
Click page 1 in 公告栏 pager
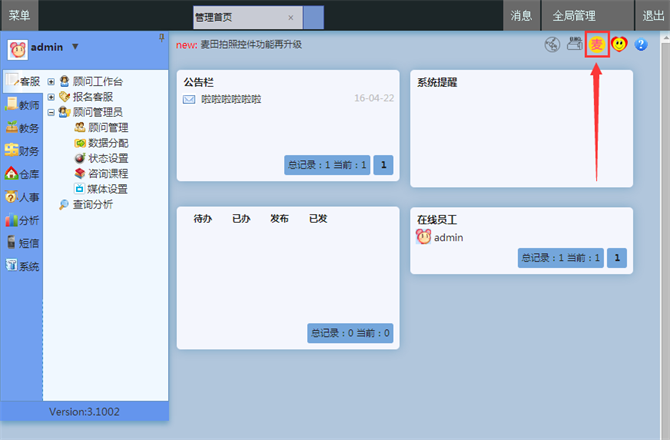(x=383, y=165)
